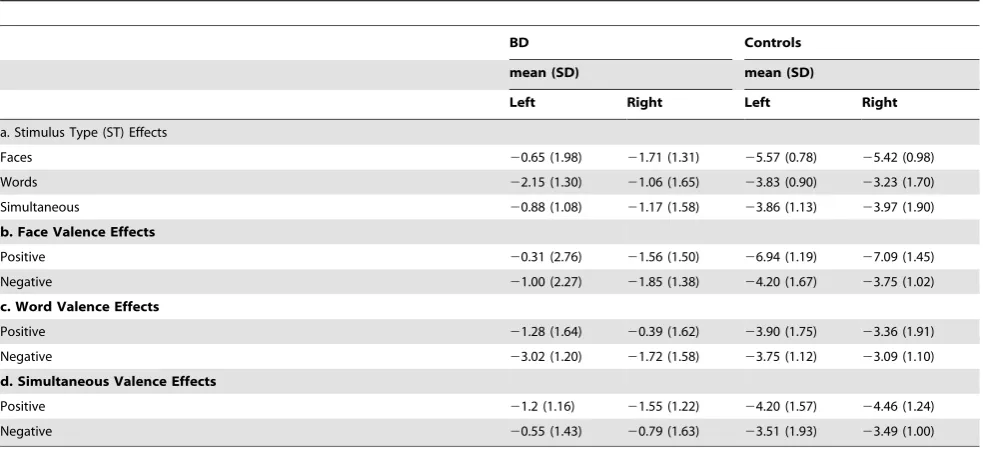This screenshot has width=983, height=450.
Task: Click the mean (SD) label under BD
Action: coord(544,73)
